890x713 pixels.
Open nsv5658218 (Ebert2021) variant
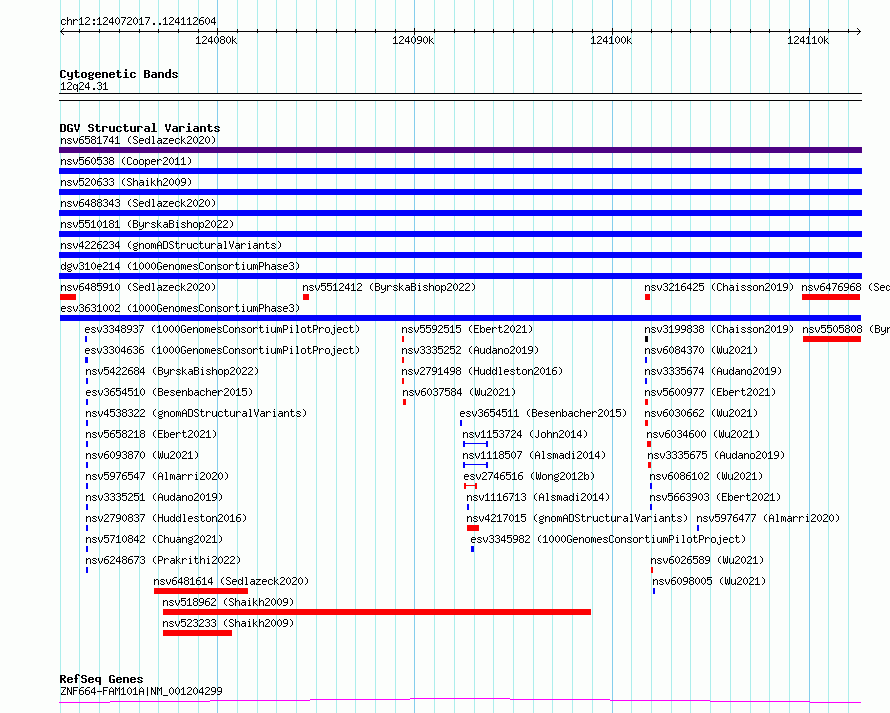pyautogui.click(x=151, y=434)
